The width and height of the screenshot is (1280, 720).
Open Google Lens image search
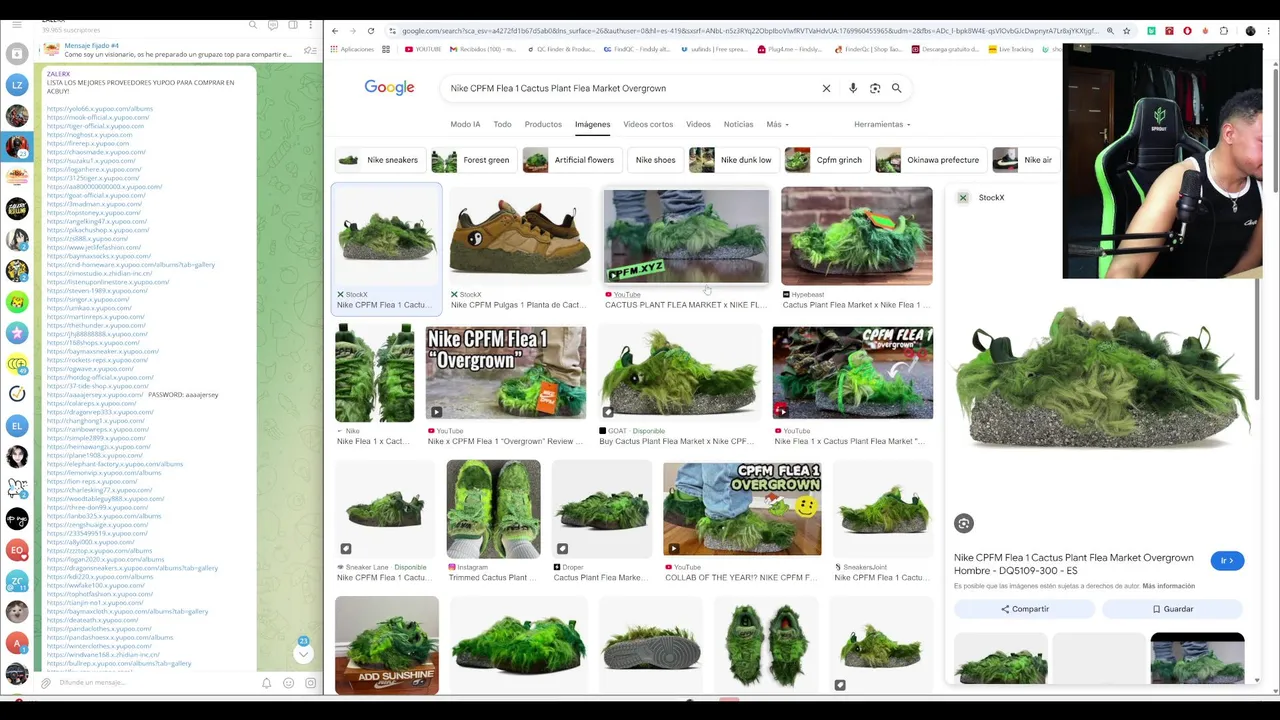click(875, 88)
